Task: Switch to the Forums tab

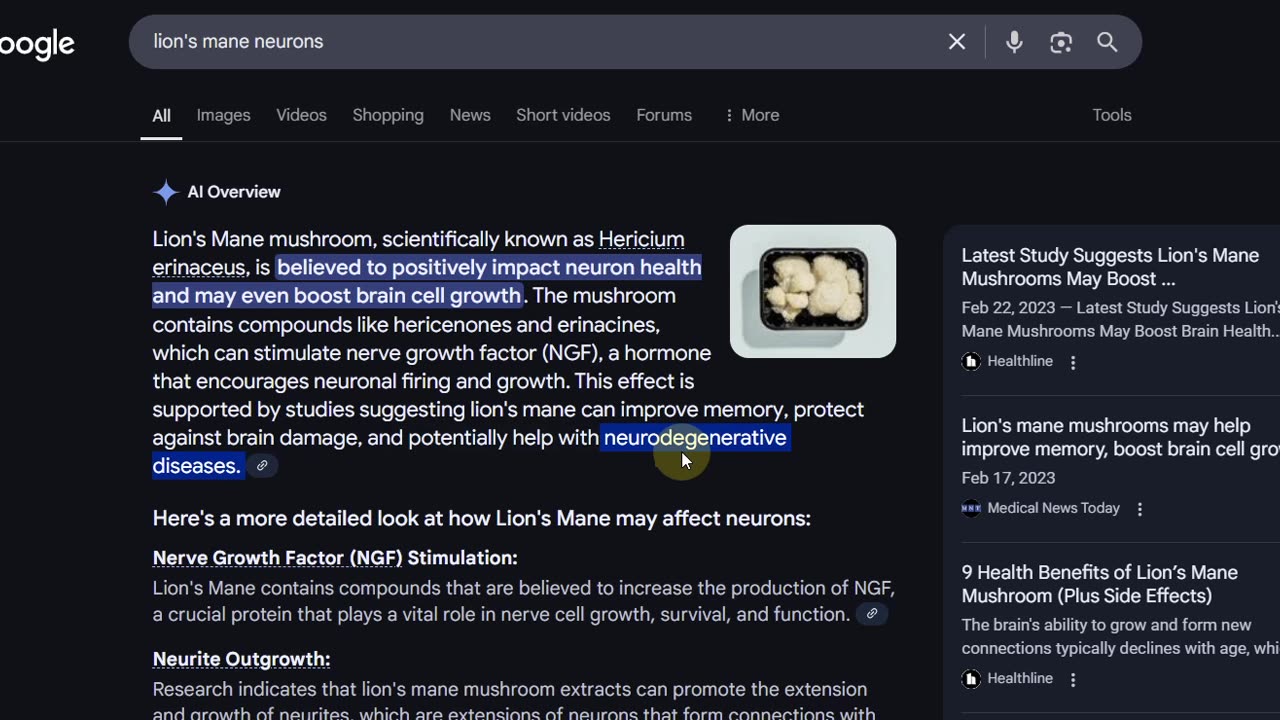Action: [x=664, y=115]
